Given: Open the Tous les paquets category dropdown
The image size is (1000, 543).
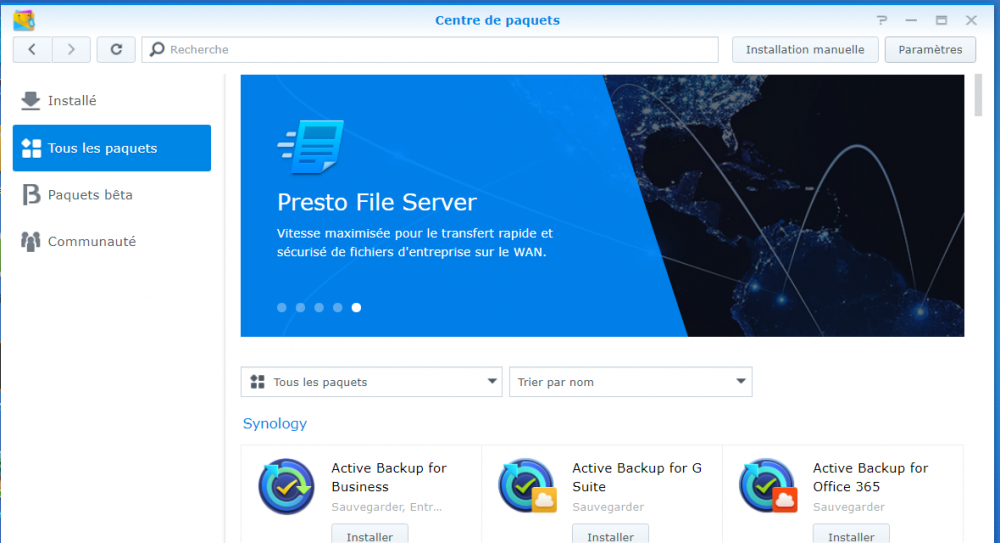Looking at the screenshot, I should [371, 382].
